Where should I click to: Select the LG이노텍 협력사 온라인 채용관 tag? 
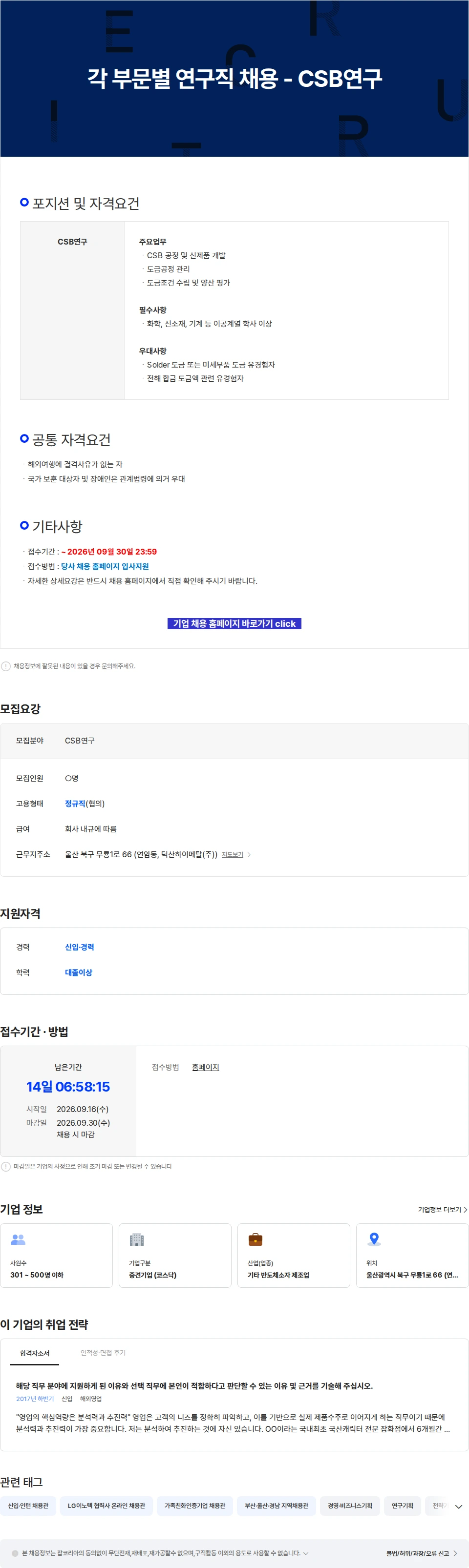[x=107, y=1506]
